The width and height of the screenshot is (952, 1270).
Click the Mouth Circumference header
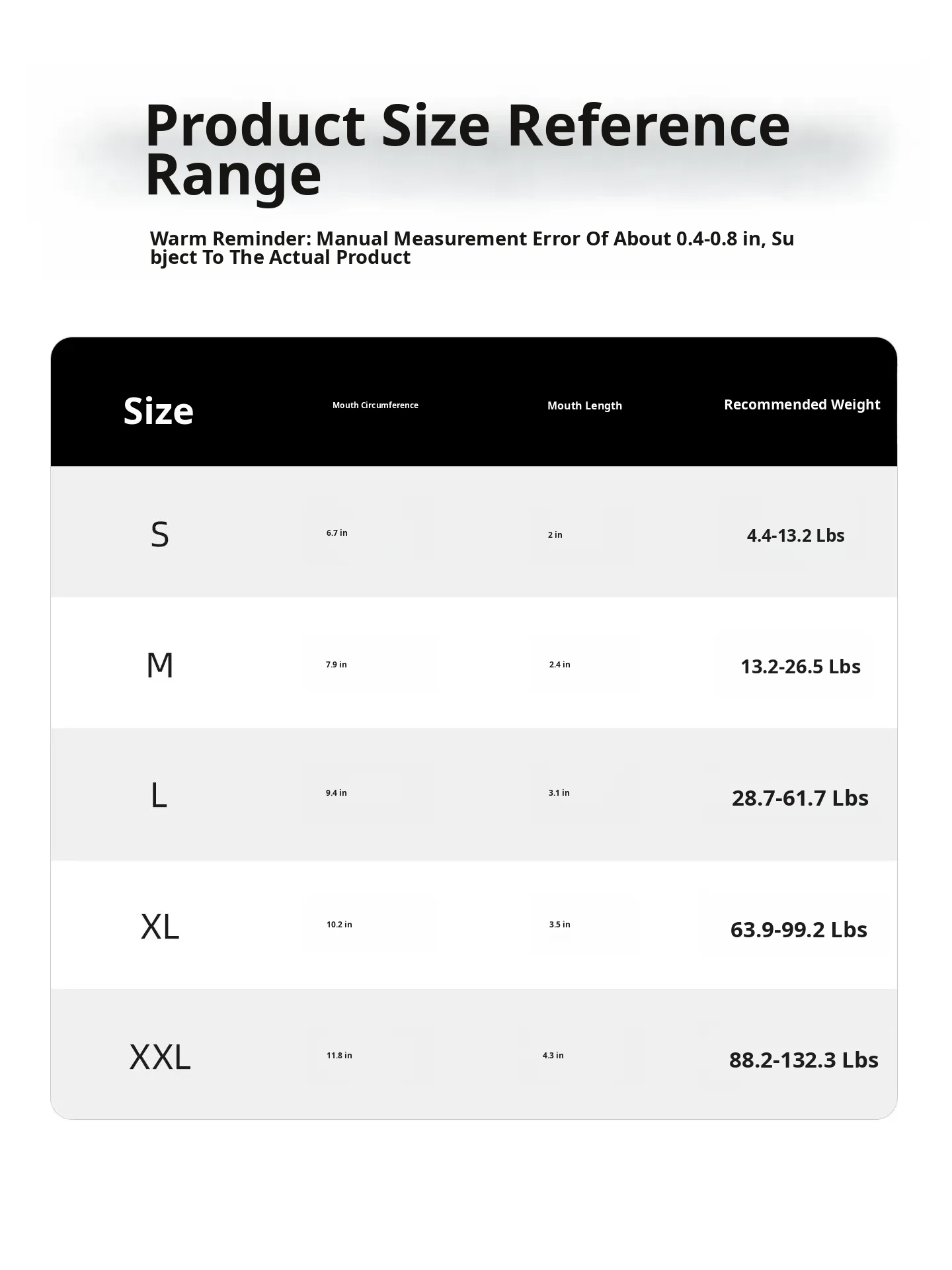click(376, 405)
